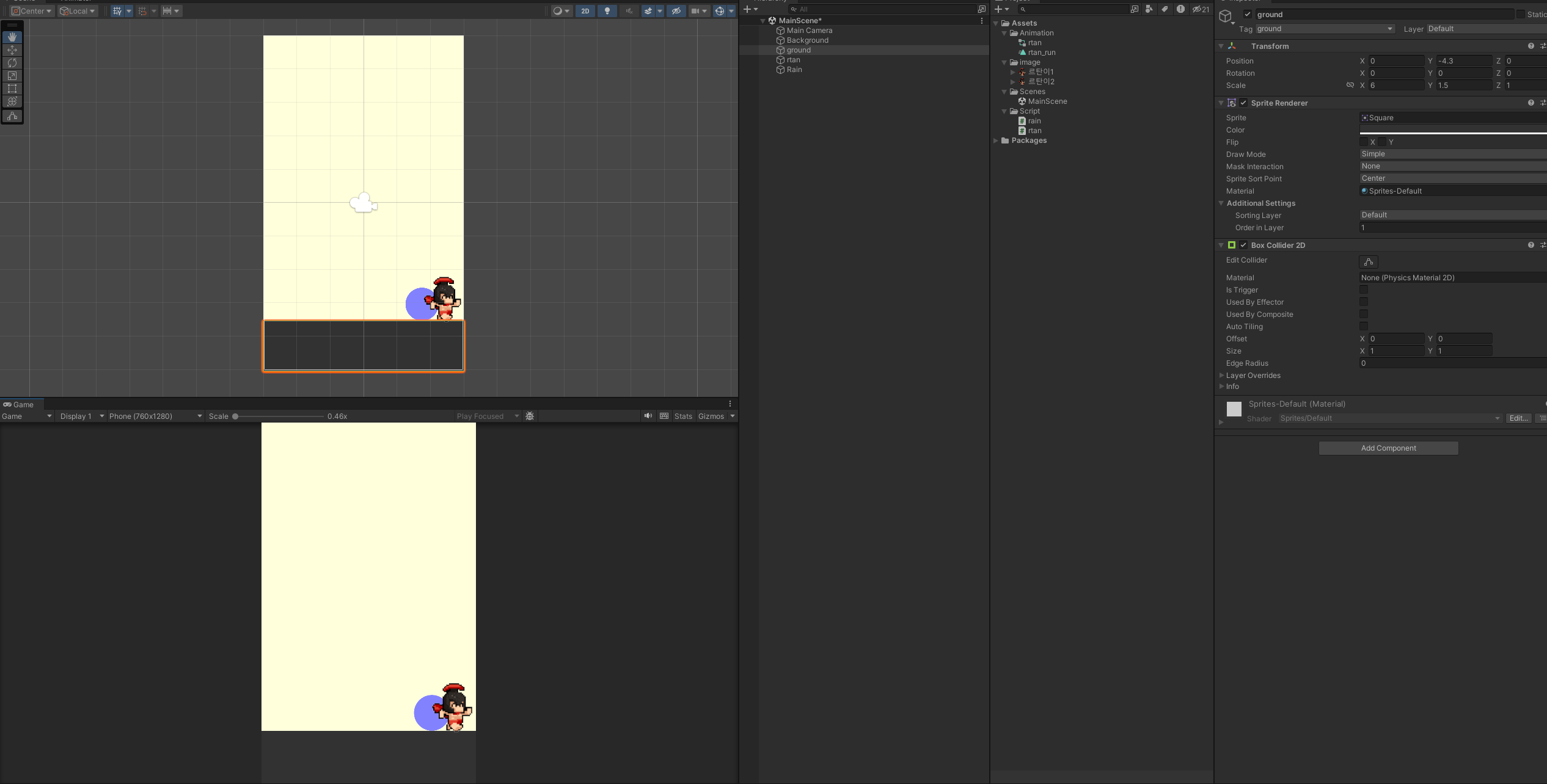
Task: Toggle Scene effects (skybox/fx) icon
Action: [648, 11]
